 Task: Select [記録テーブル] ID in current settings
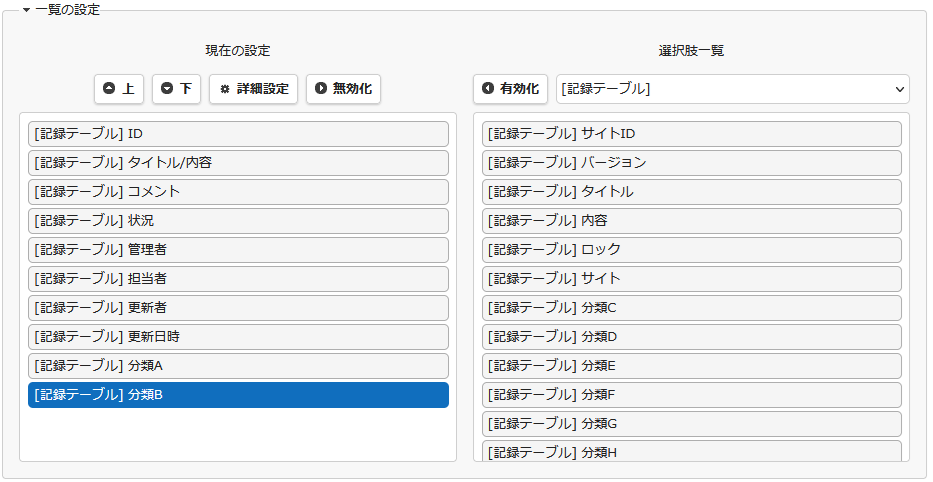tap(238, 134)
